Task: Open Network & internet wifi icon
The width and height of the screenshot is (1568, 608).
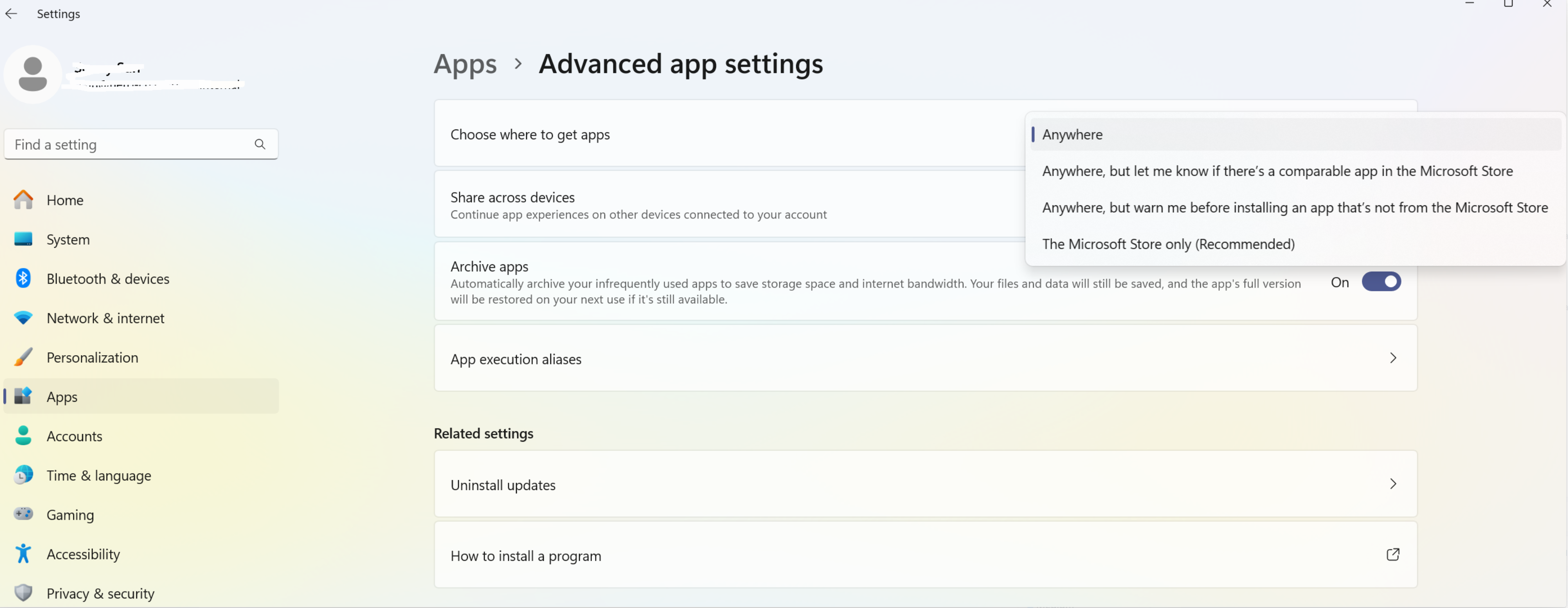Action: tap(23, 318)
